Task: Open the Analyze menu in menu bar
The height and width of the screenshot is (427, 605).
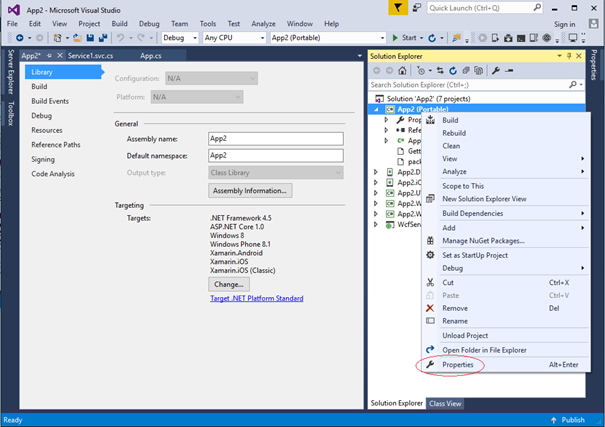Action: tap(263, 24)
